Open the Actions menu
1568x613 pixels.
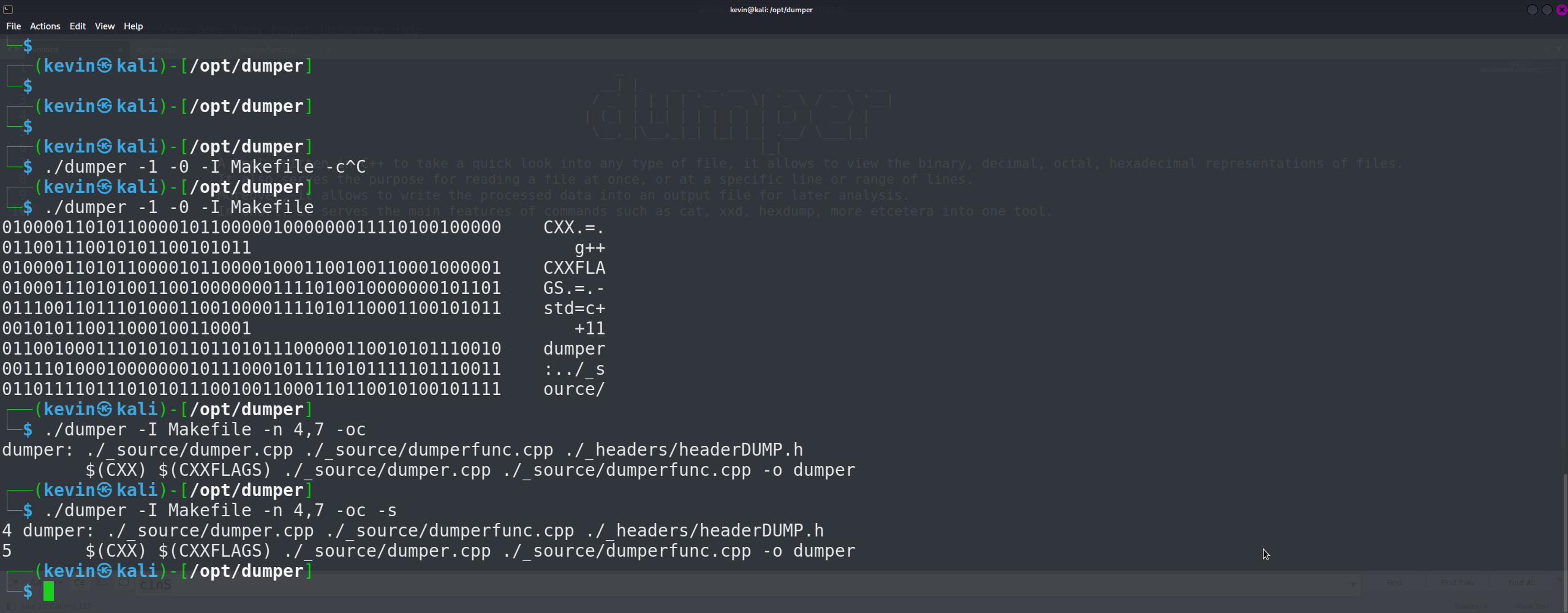[45, 26]
